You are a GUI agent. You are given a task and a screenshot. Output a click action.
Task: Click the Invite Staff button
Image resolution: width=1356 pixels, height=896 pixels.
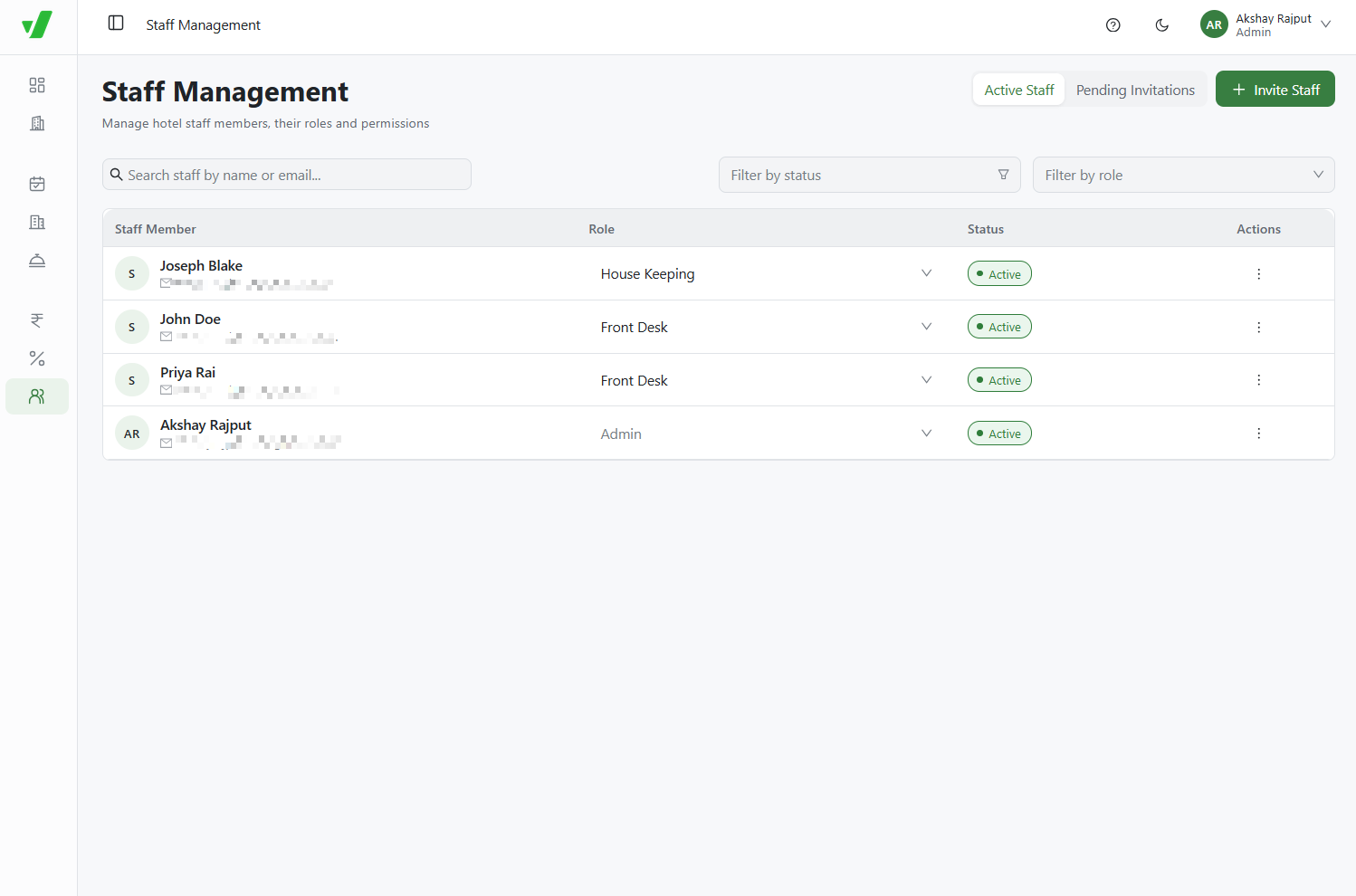pos(1275,89)
